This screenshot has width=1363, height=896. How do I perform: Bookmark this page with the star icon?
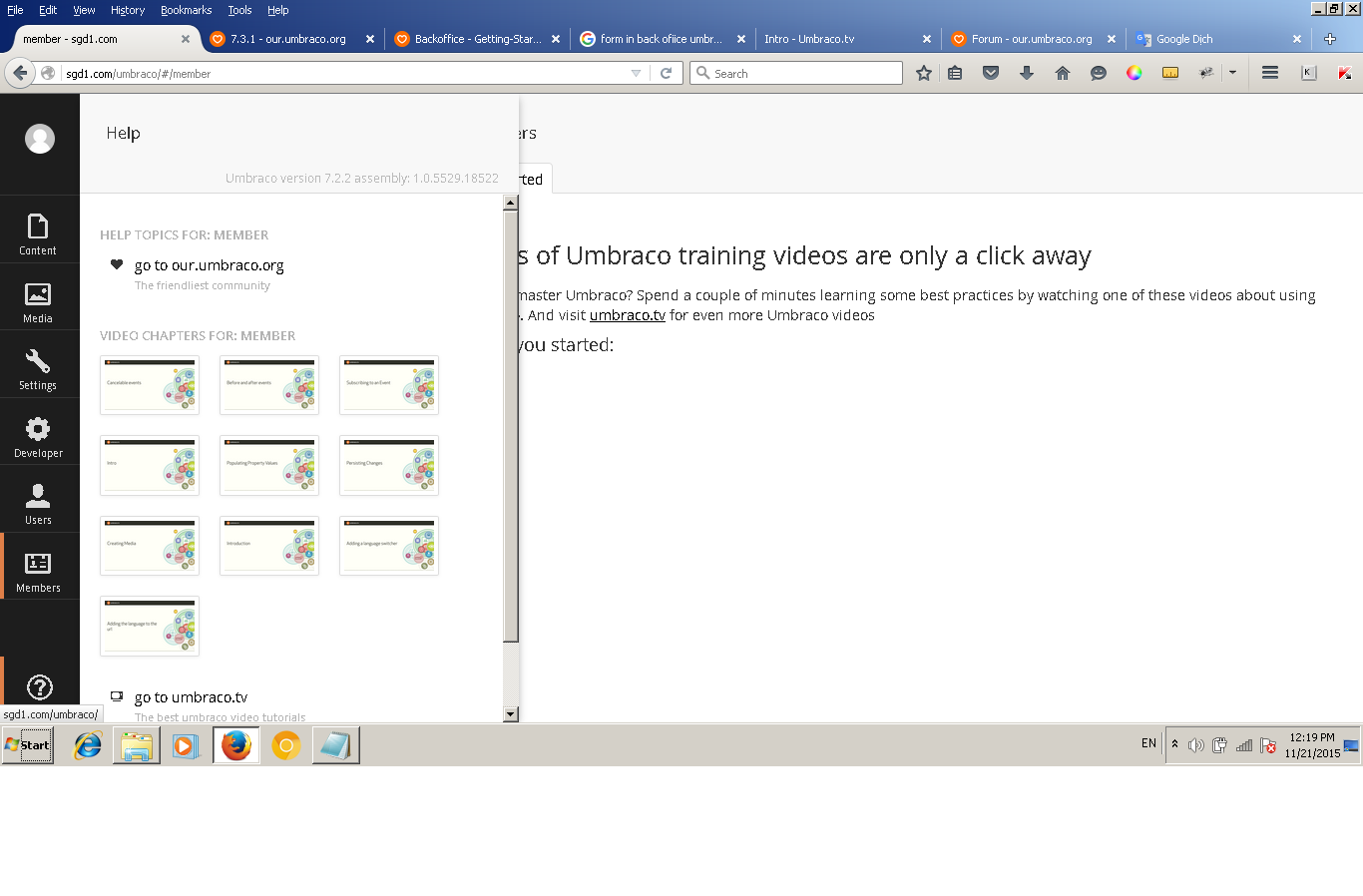click(x=924, y=73)
